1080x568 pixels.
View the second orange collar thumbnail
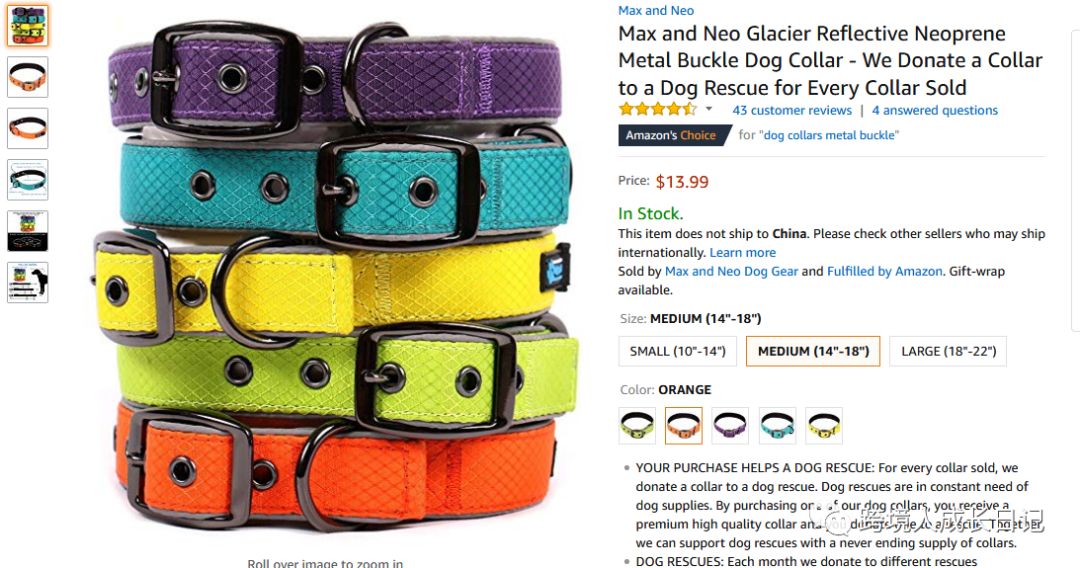coord(28,128)
